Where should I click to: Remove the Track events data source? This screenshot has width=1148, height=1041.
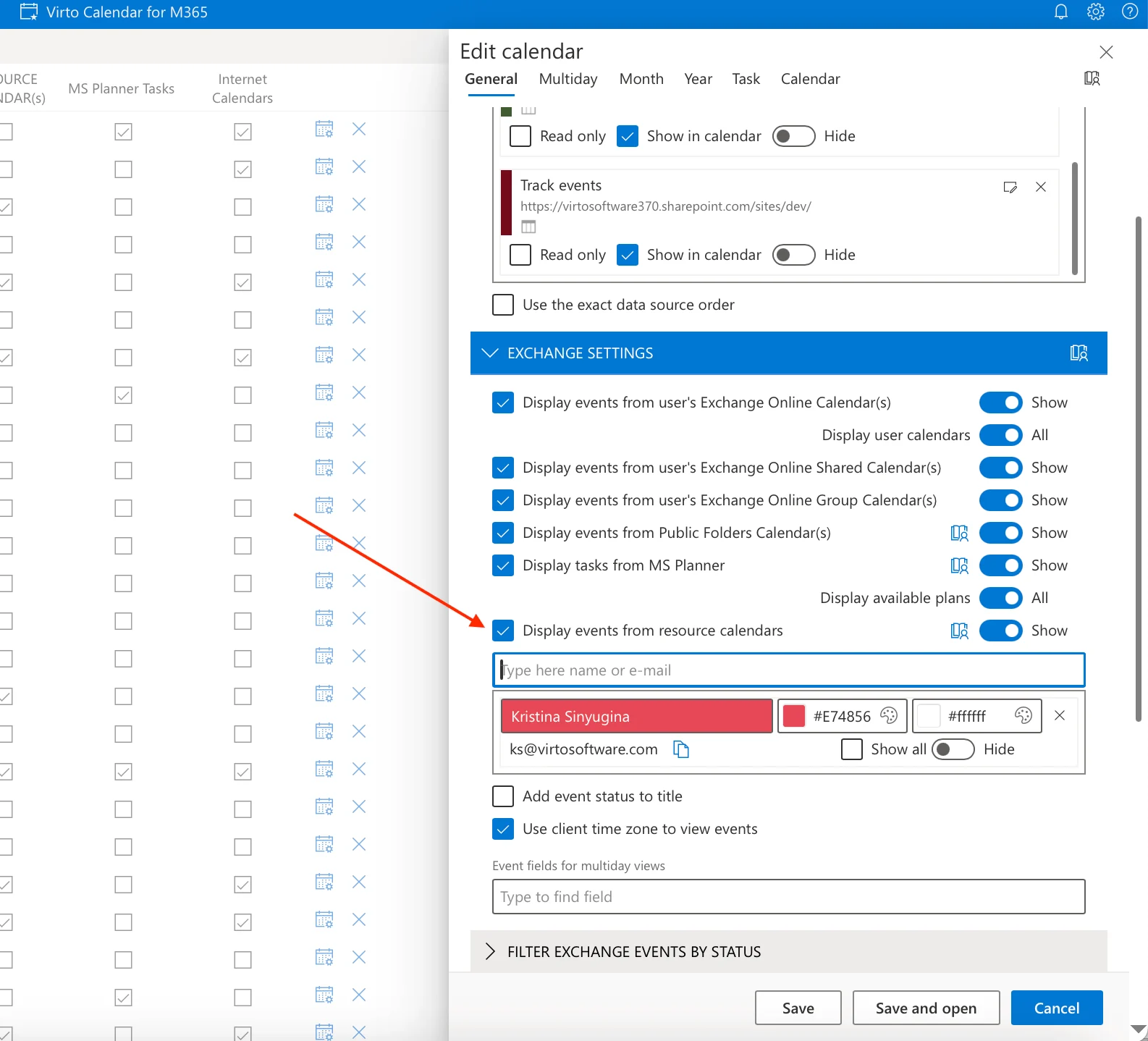pos(1041,187)
